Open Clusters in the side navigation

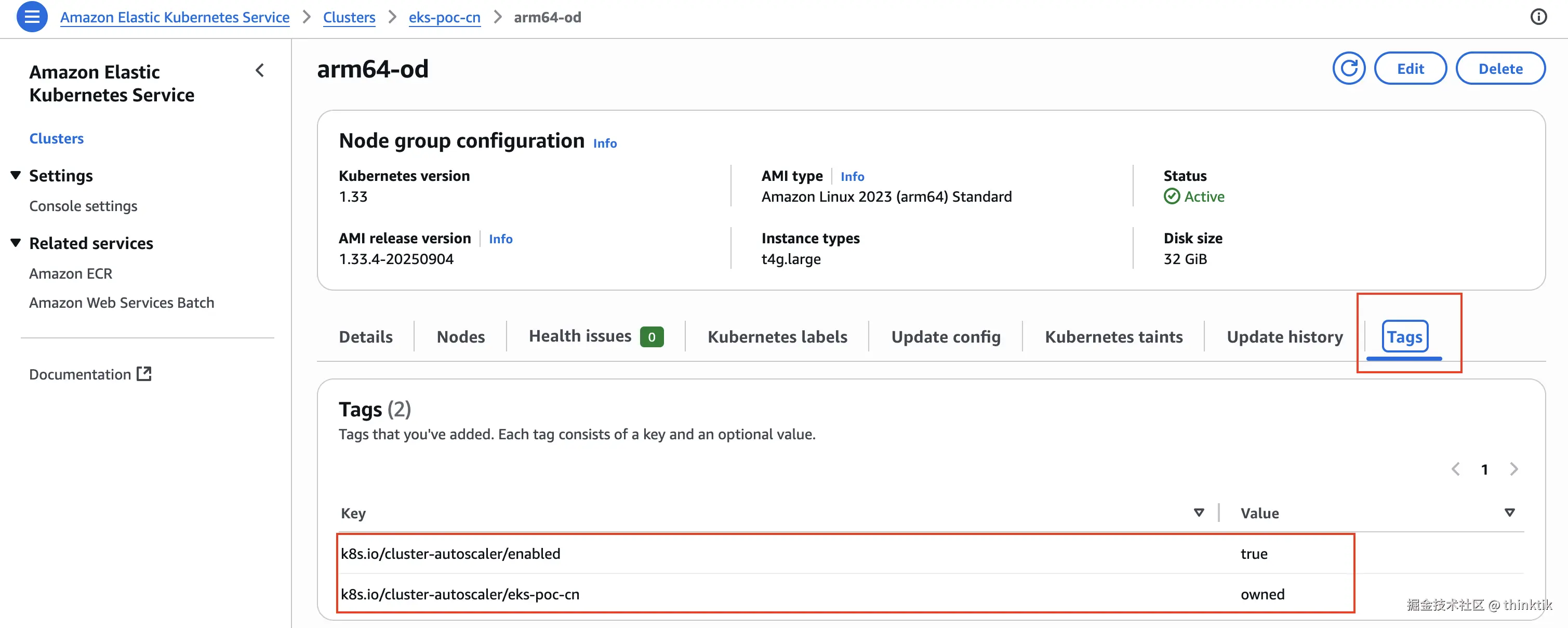click(x=57, y=138)
